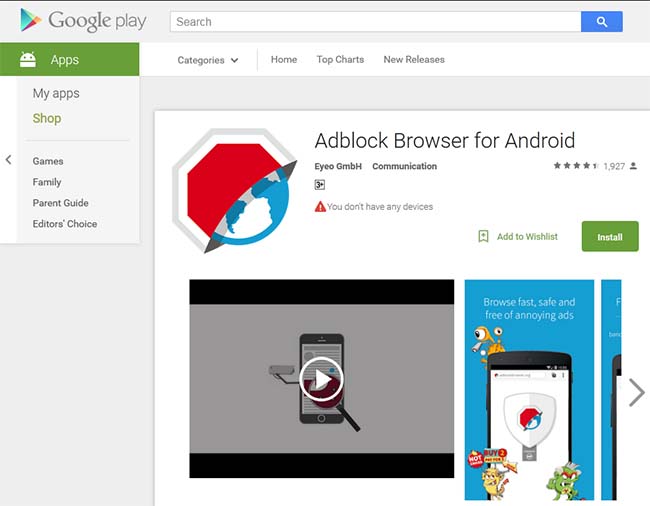Screen dimensions: 650x506
Task: Click the star rating display
Action: pos(576,166)
